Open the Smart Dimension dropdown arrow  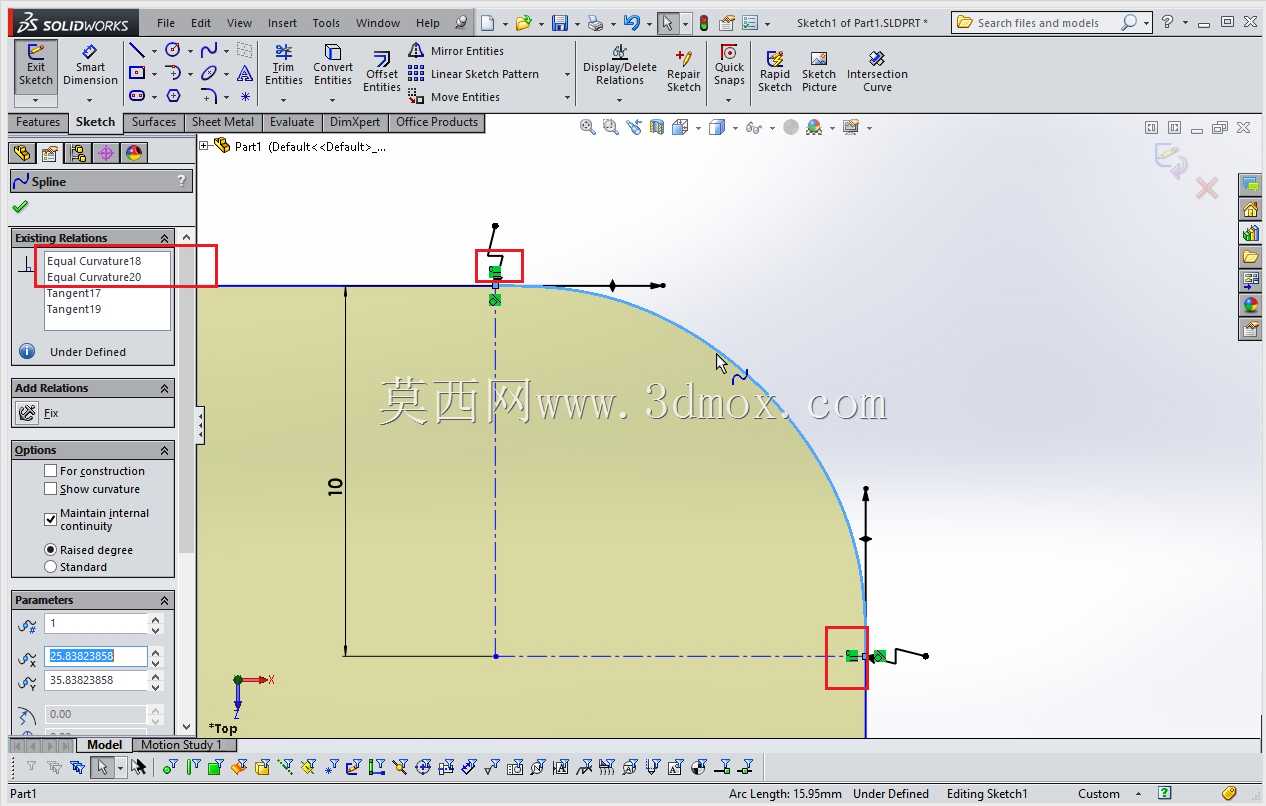tap(89, 100)
